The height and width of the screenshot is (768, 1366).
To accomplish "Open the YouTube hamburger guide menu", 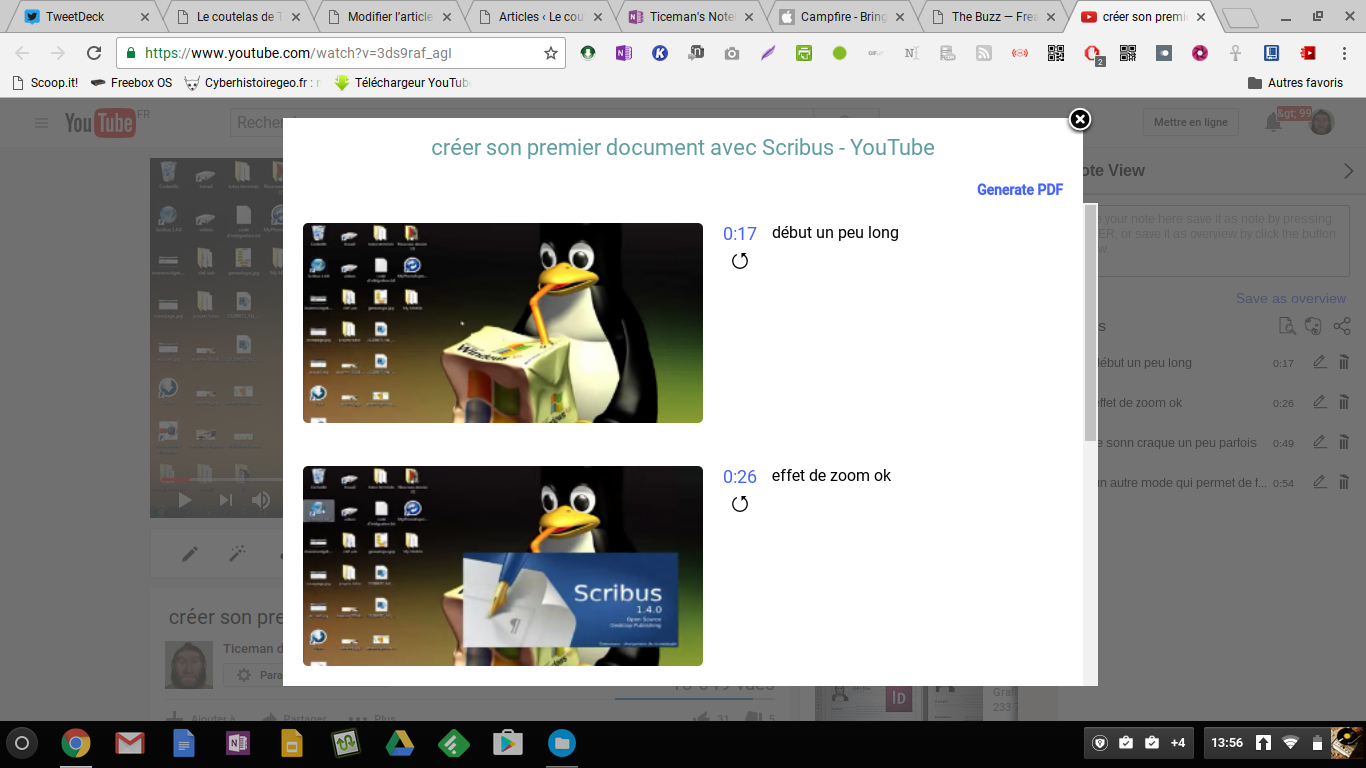I will 41,123.
